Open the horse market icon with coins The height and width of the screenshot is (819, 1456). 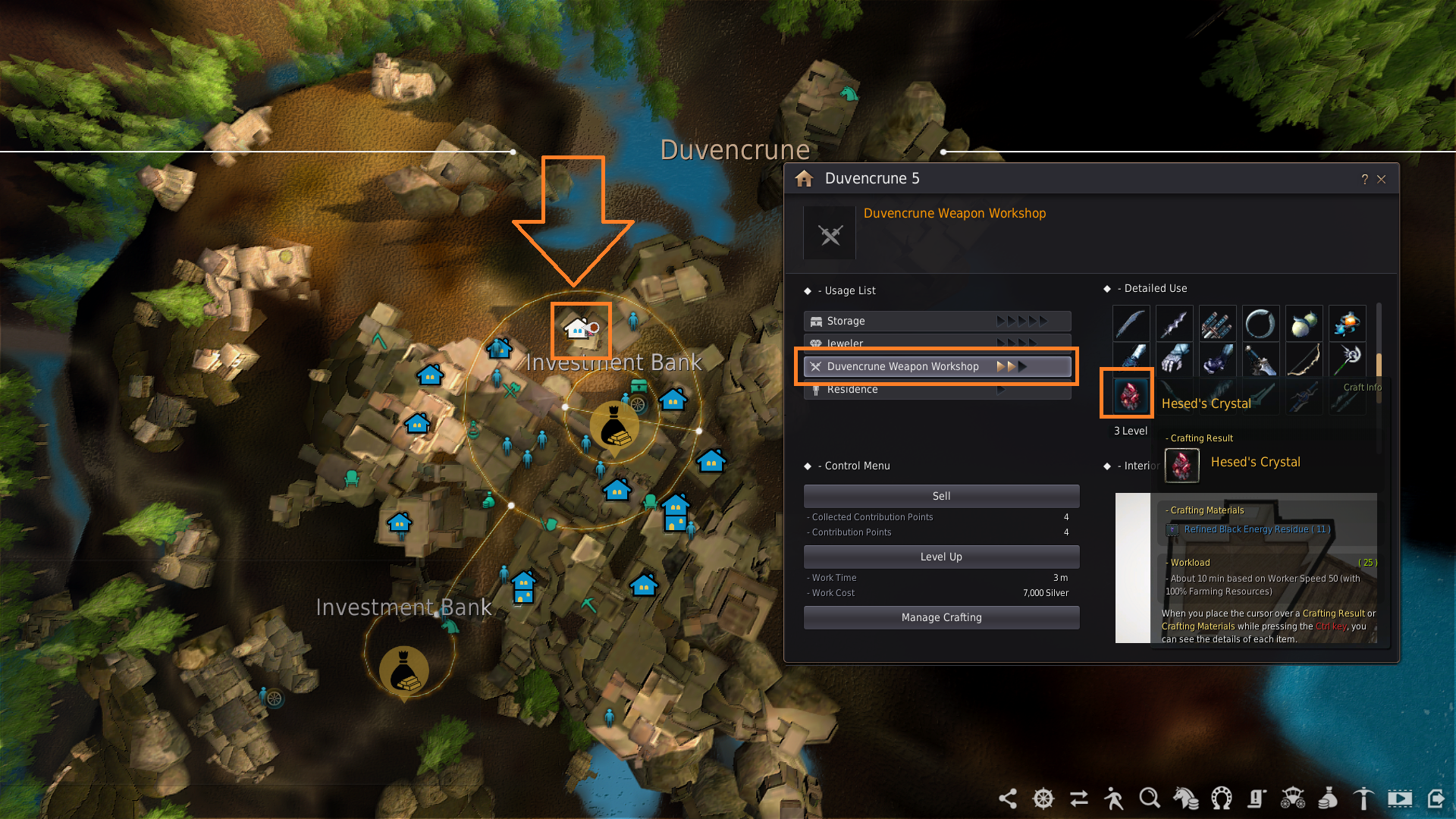1186,799
